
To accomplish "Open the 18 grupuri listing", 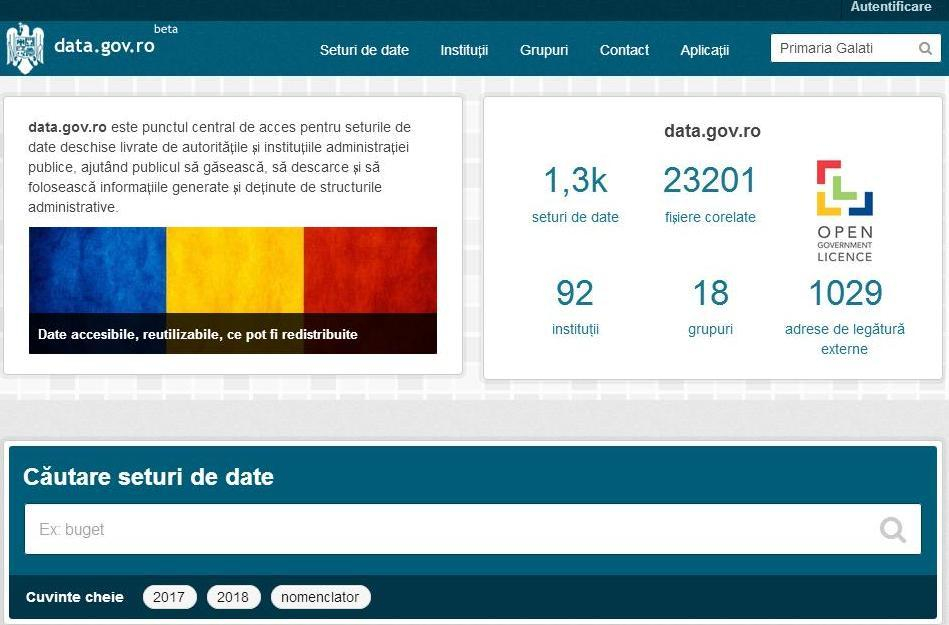I will (710, 293).
